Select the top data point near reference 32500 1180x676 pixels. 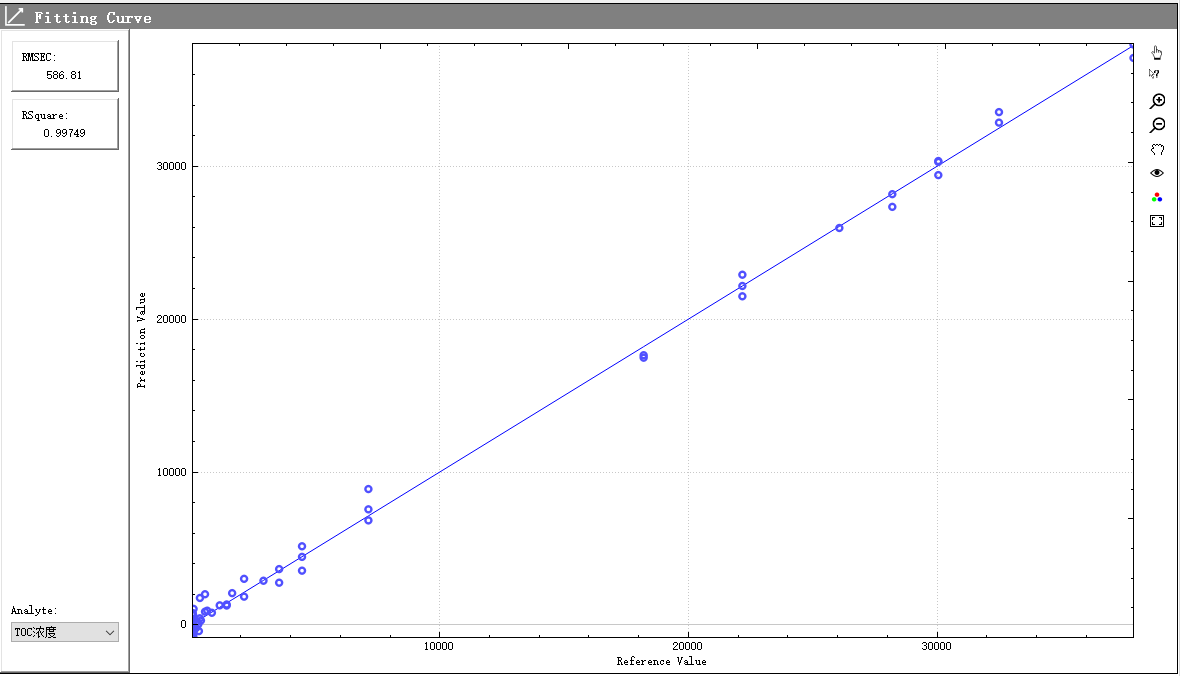click(x=998, y=113)
